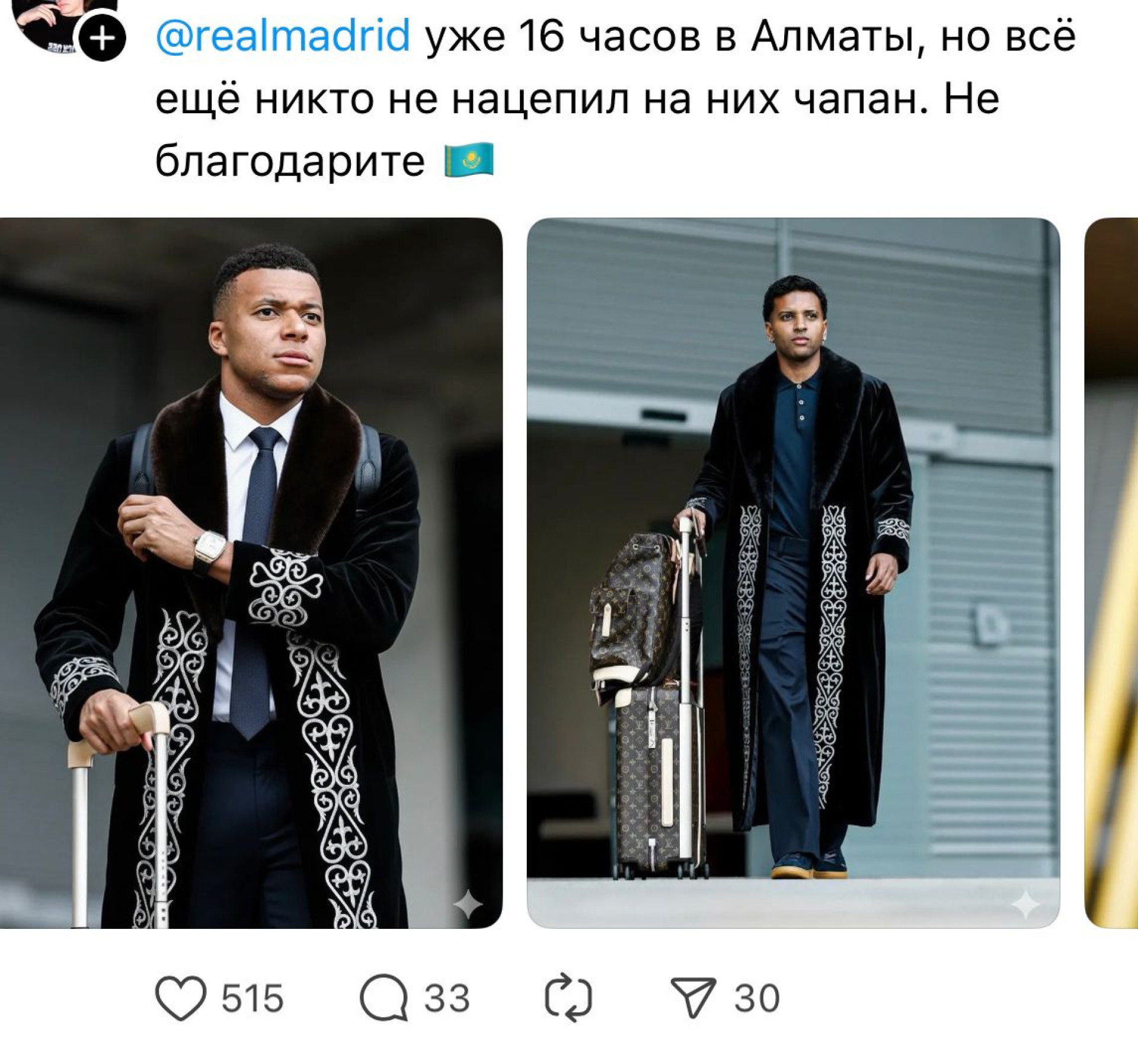The image size is (1138, 1064).
Task: Tap the Kazakhstan flag emoji
Action: [x=469, y=160]
